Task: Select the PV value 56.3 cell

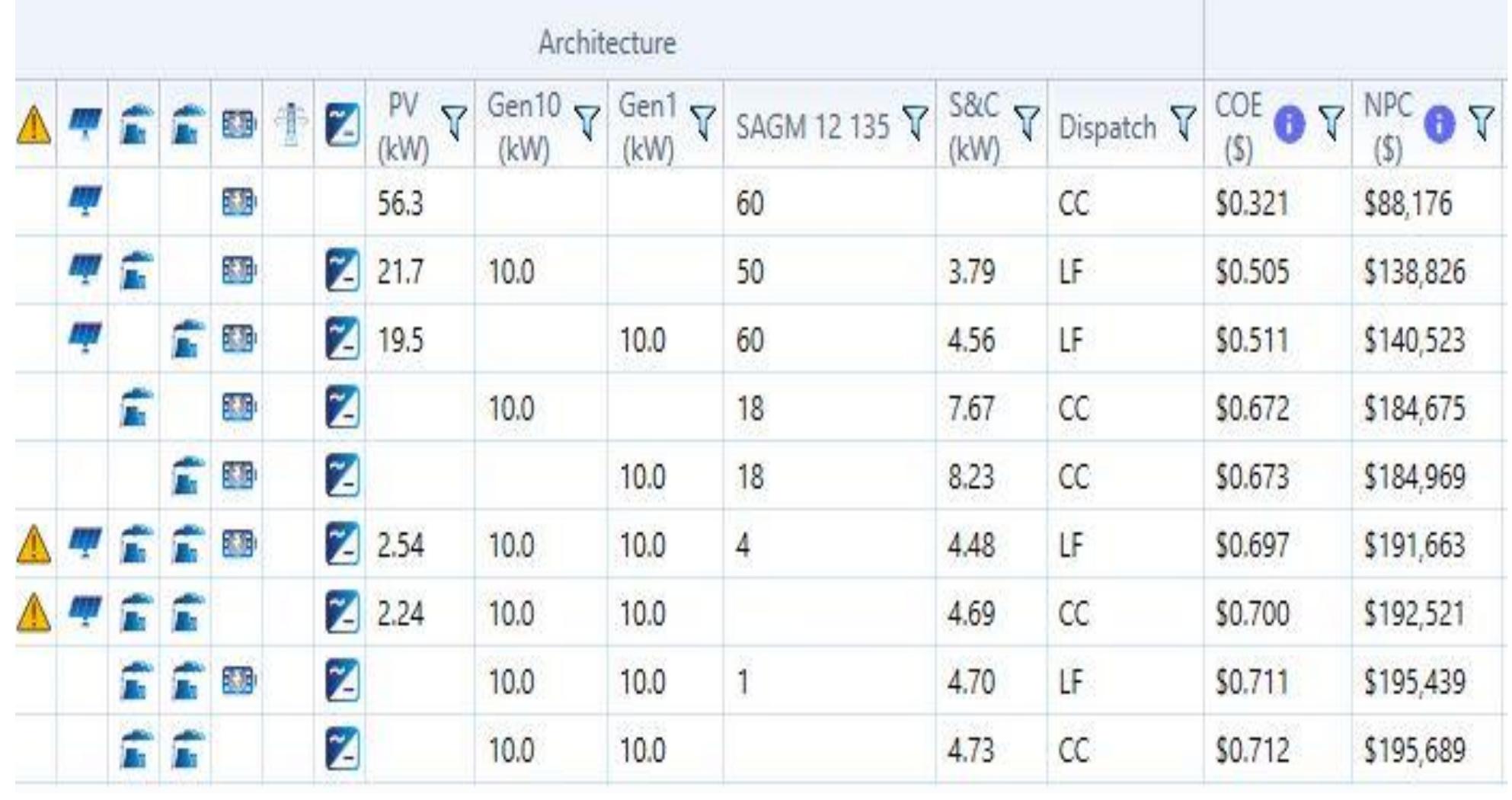Action: pyautogui.click(x=400, y=203)
